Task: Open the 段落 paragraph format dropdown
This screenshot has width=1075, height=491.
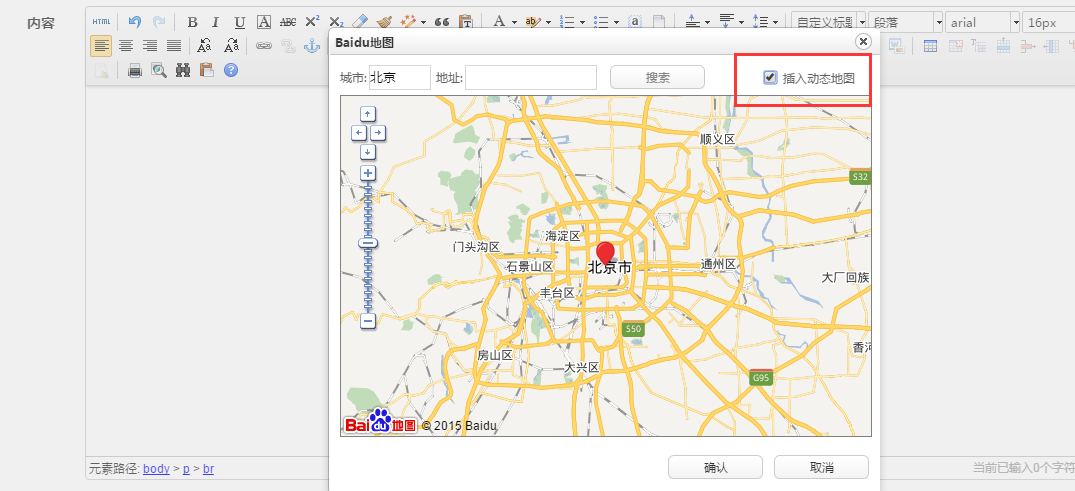Action: [x=905, y=21]
